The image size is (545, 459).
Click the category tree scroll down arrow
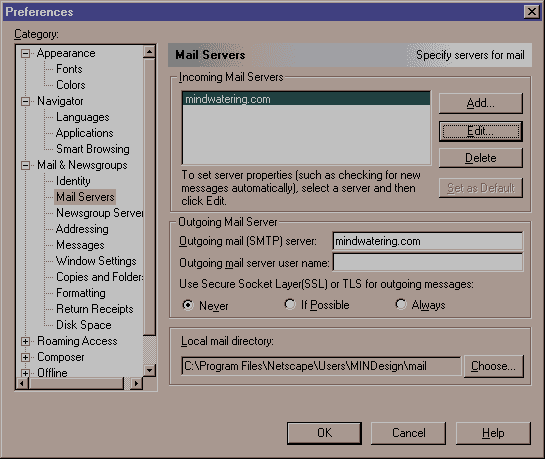[149, 370]
